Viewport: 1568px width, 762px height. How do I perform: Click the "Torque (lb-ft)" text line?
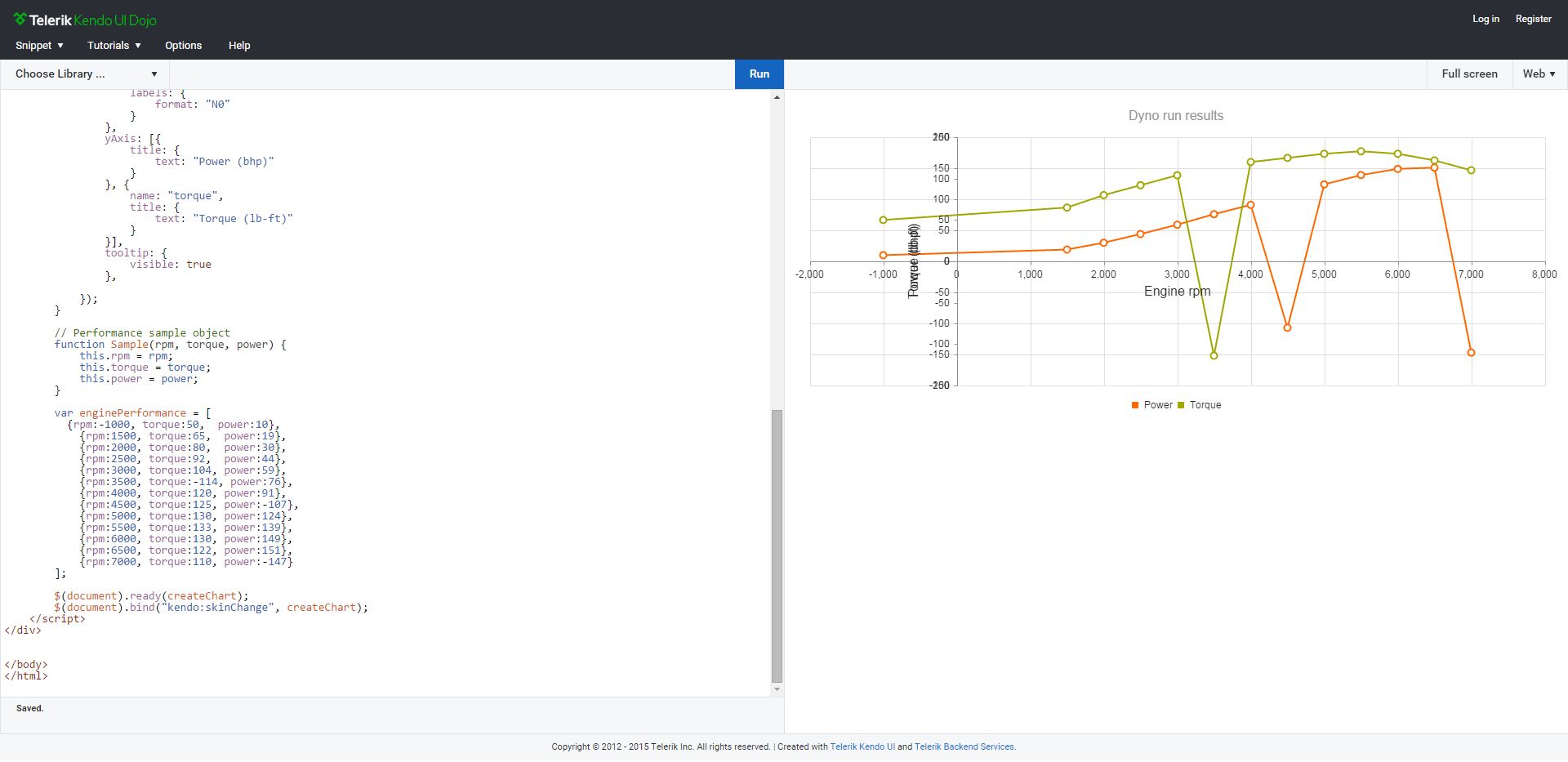224,219
